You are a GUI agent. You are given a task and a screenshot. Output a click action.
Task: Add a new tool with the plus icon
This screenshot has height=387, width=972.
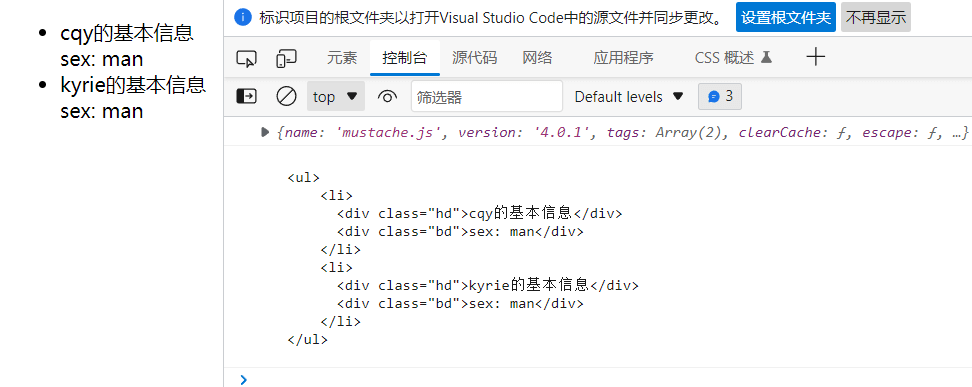(x=816, y=57)
